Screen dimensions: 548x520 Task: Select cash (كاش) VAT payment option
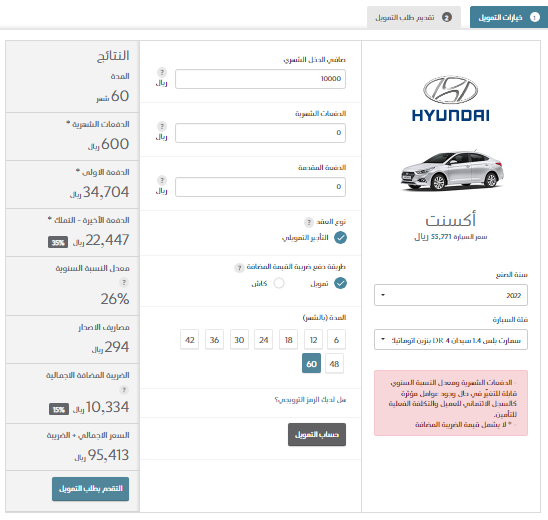279,283
